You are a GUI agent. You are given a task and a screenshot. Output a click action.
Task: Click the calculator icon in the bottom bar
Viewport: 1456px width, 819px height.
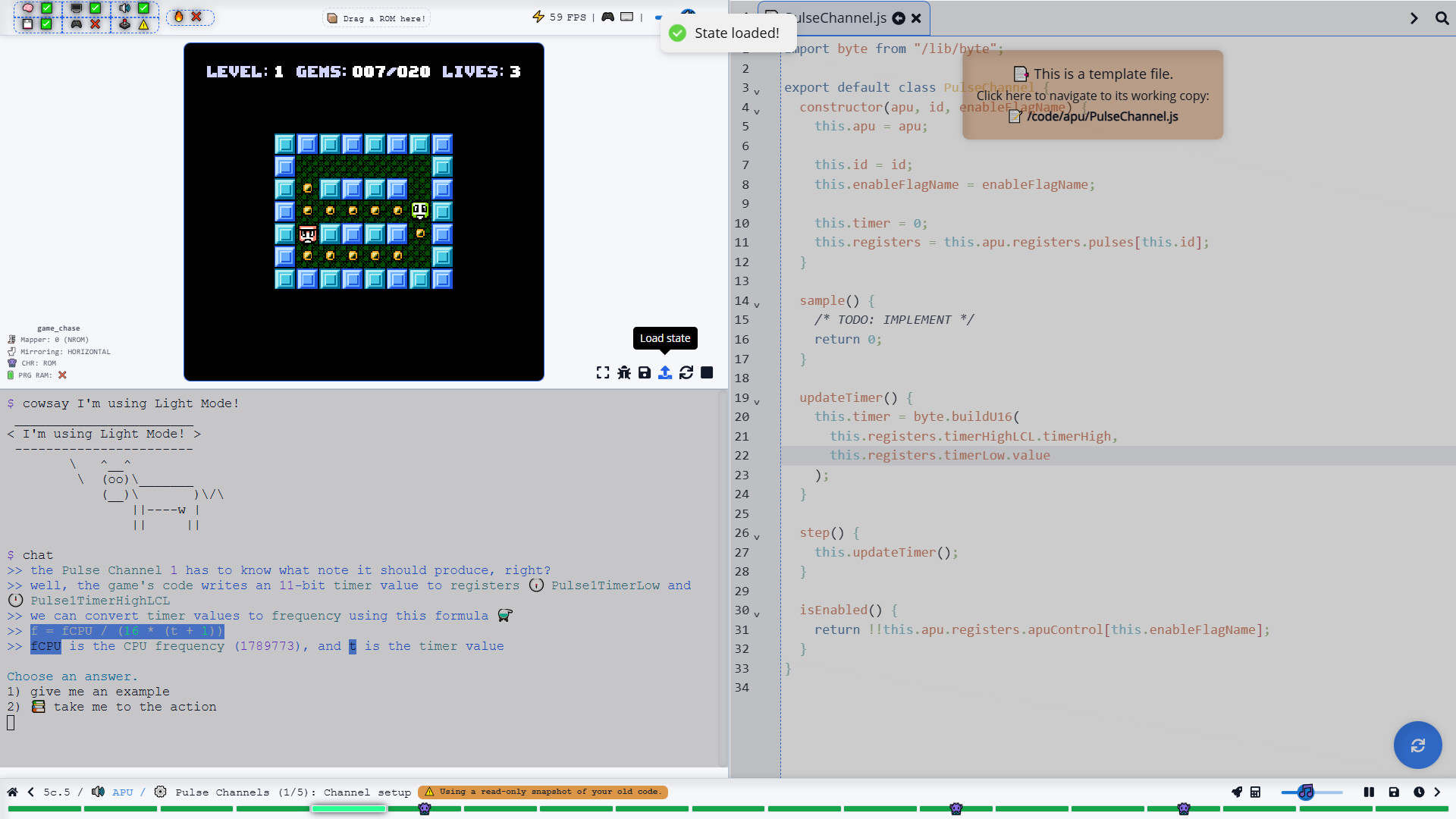point(1256,792)
